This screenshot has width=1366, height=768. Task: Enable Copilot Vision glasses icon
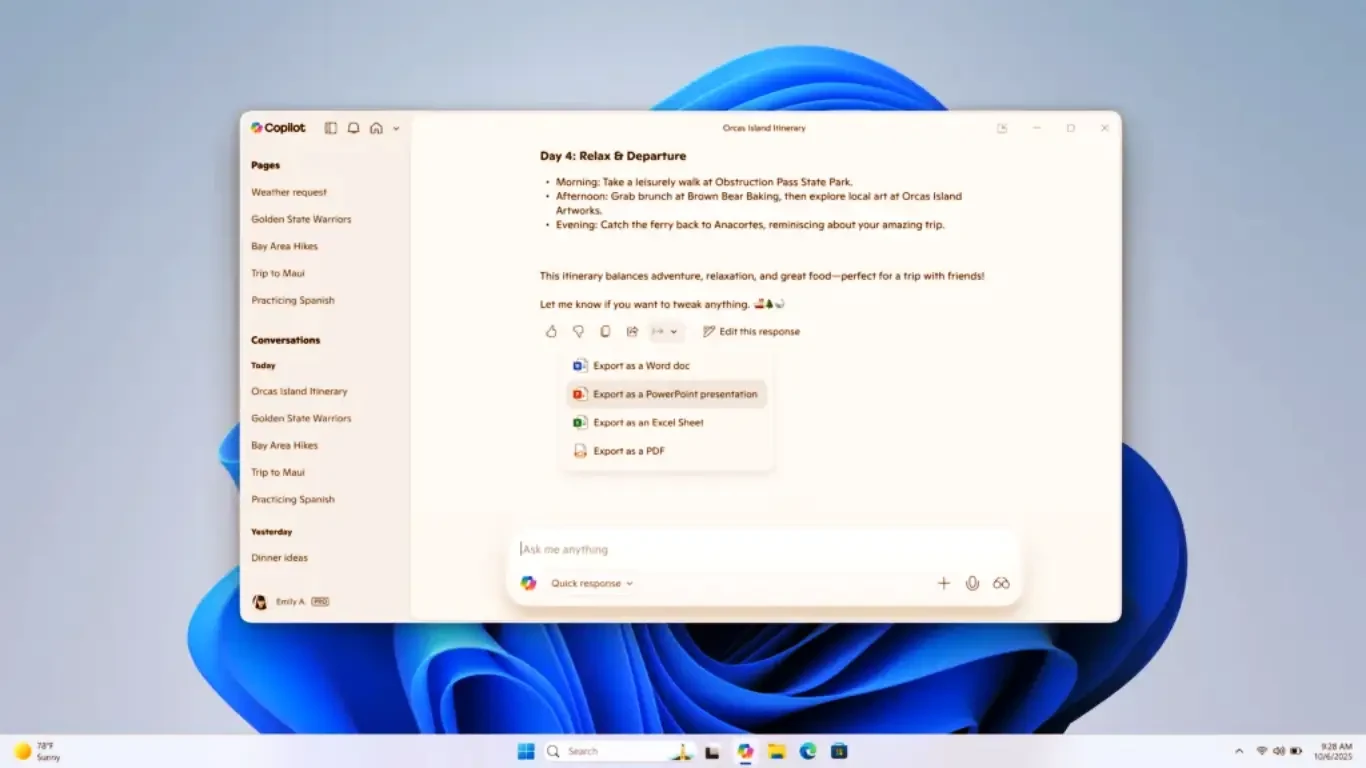tap(1001, 583)
